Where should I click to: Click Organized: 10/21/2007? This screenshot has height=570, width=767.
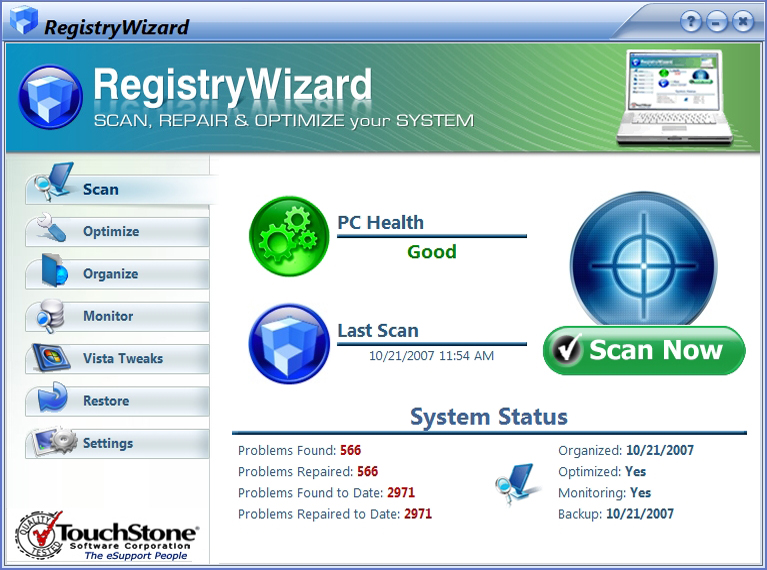(626, 451)
